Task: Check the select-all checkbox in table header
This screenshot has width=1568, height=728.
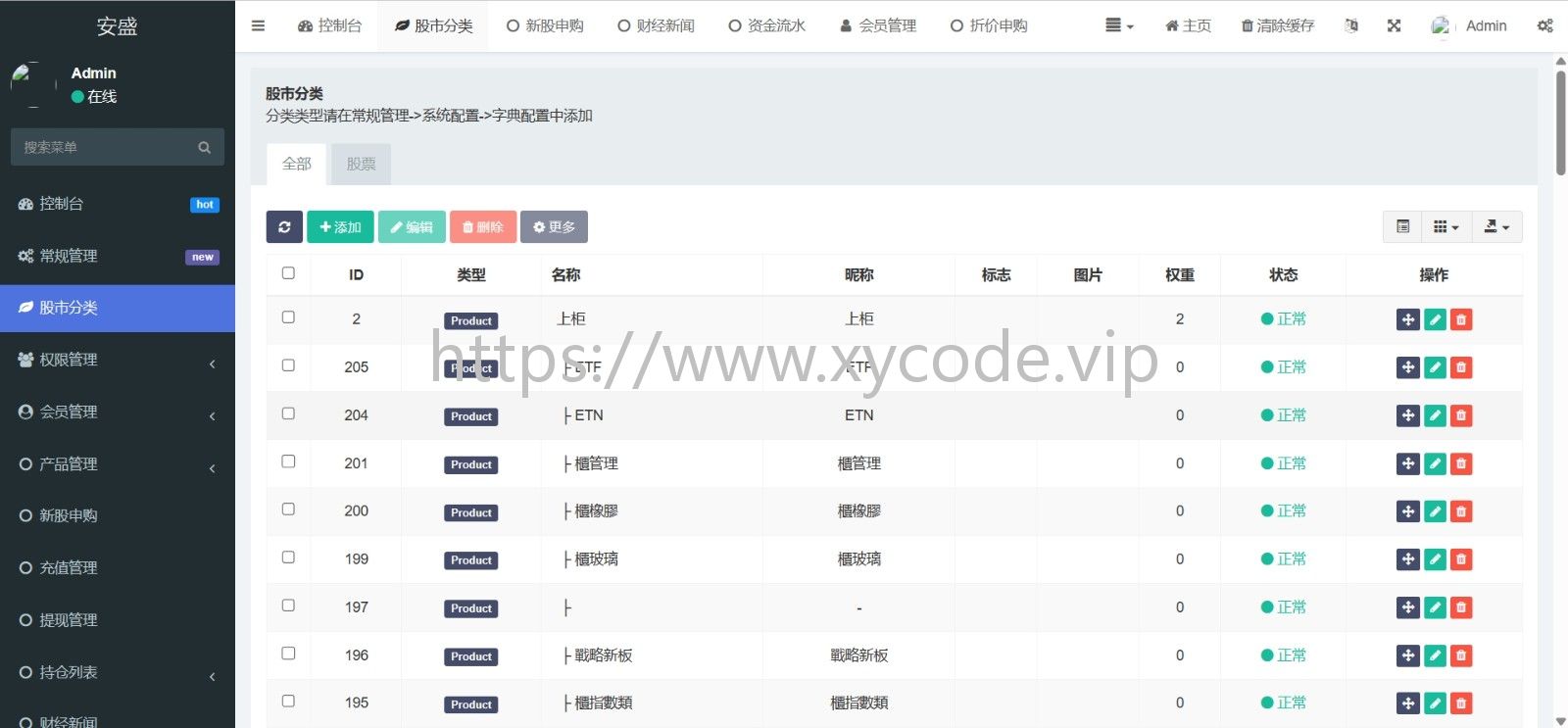Action: click(288, 273)
